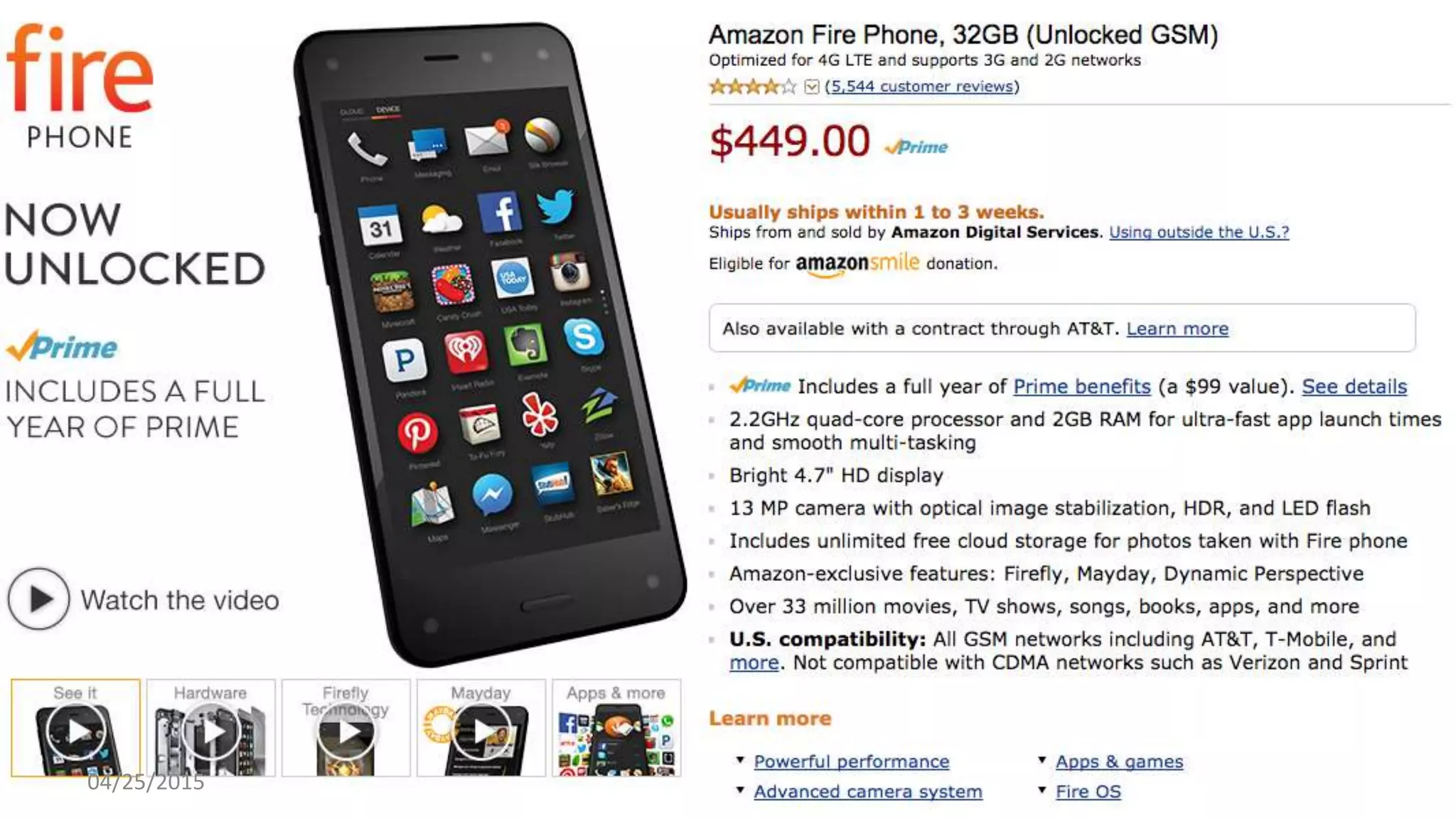Image resolution: width=1456 pixels, height=819 pixels.
Task: Click the Skype app icon on phone
Action: click(x=584, y=336)
